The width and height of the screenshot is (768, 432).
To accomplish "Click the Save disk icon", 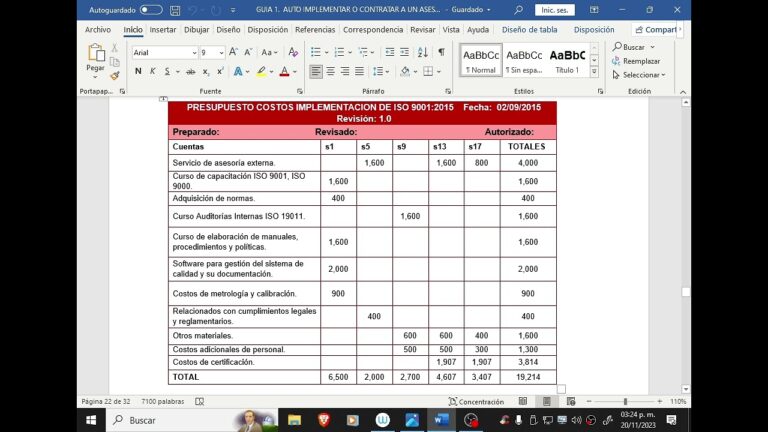I will pos(175,10).
